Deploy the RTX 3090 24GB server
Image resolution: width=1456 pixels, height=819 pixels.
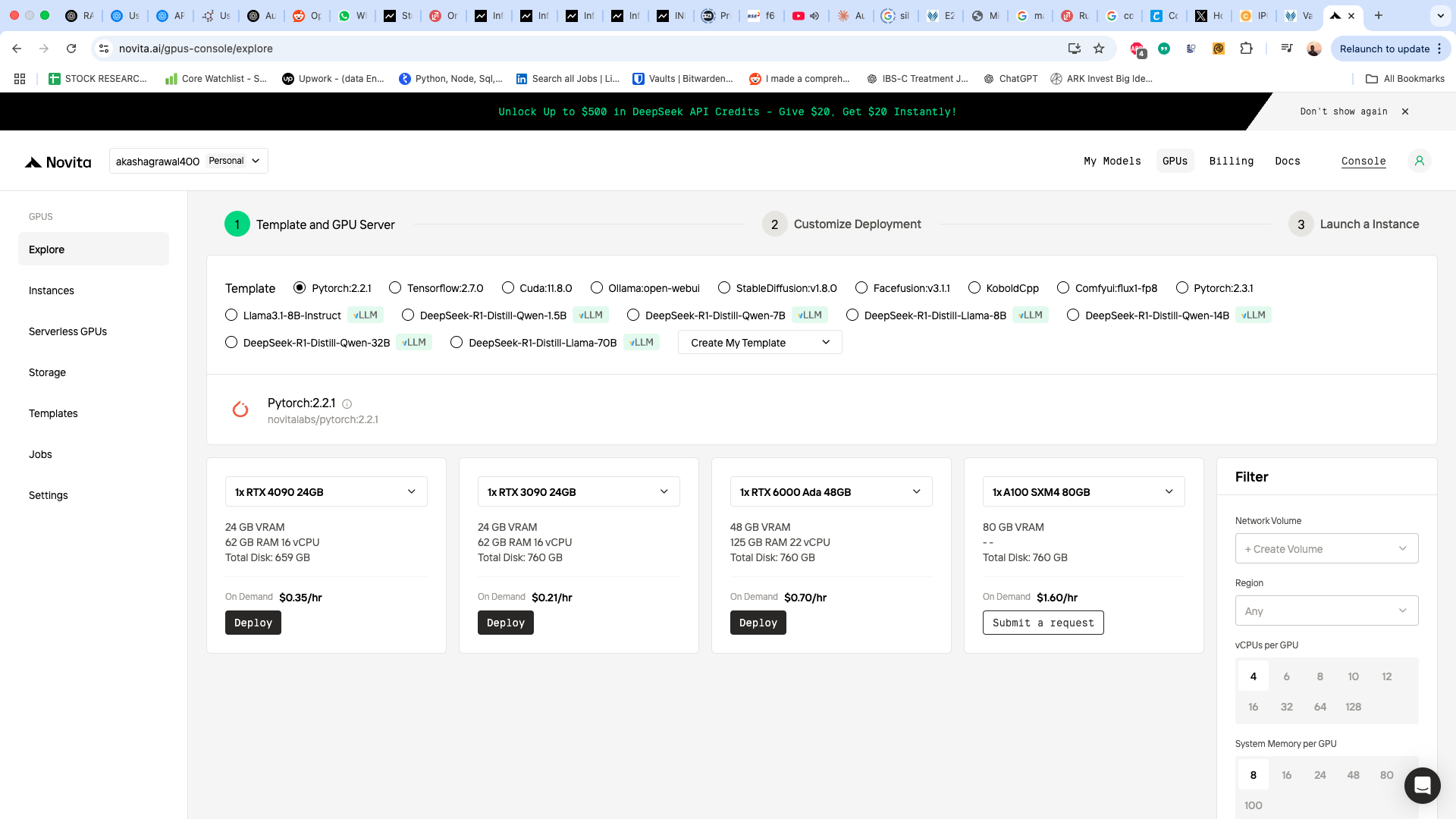coord(506,623)
